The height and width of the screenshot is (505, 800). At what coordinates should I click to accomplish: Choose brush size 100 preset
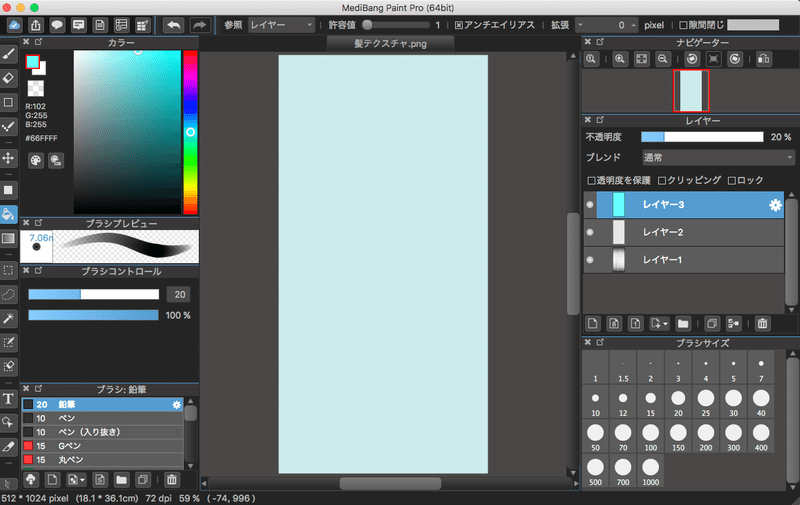pyautogui.click(x=651, y=437)
